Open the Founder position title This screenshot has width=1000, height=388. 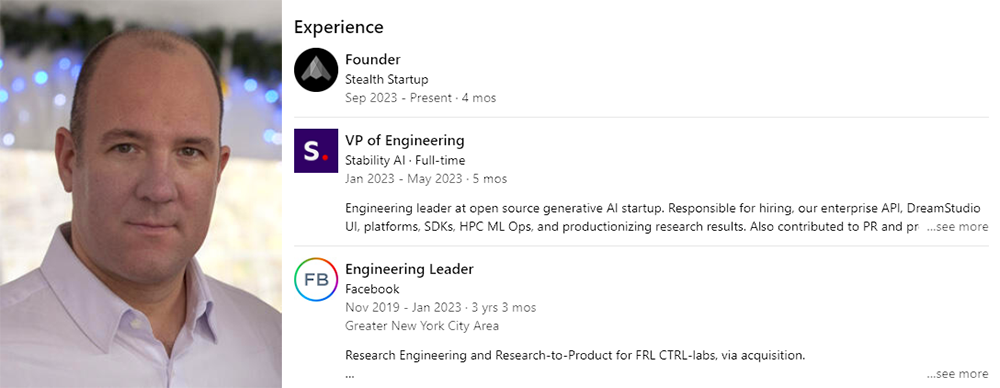click(x=372, y=59)
